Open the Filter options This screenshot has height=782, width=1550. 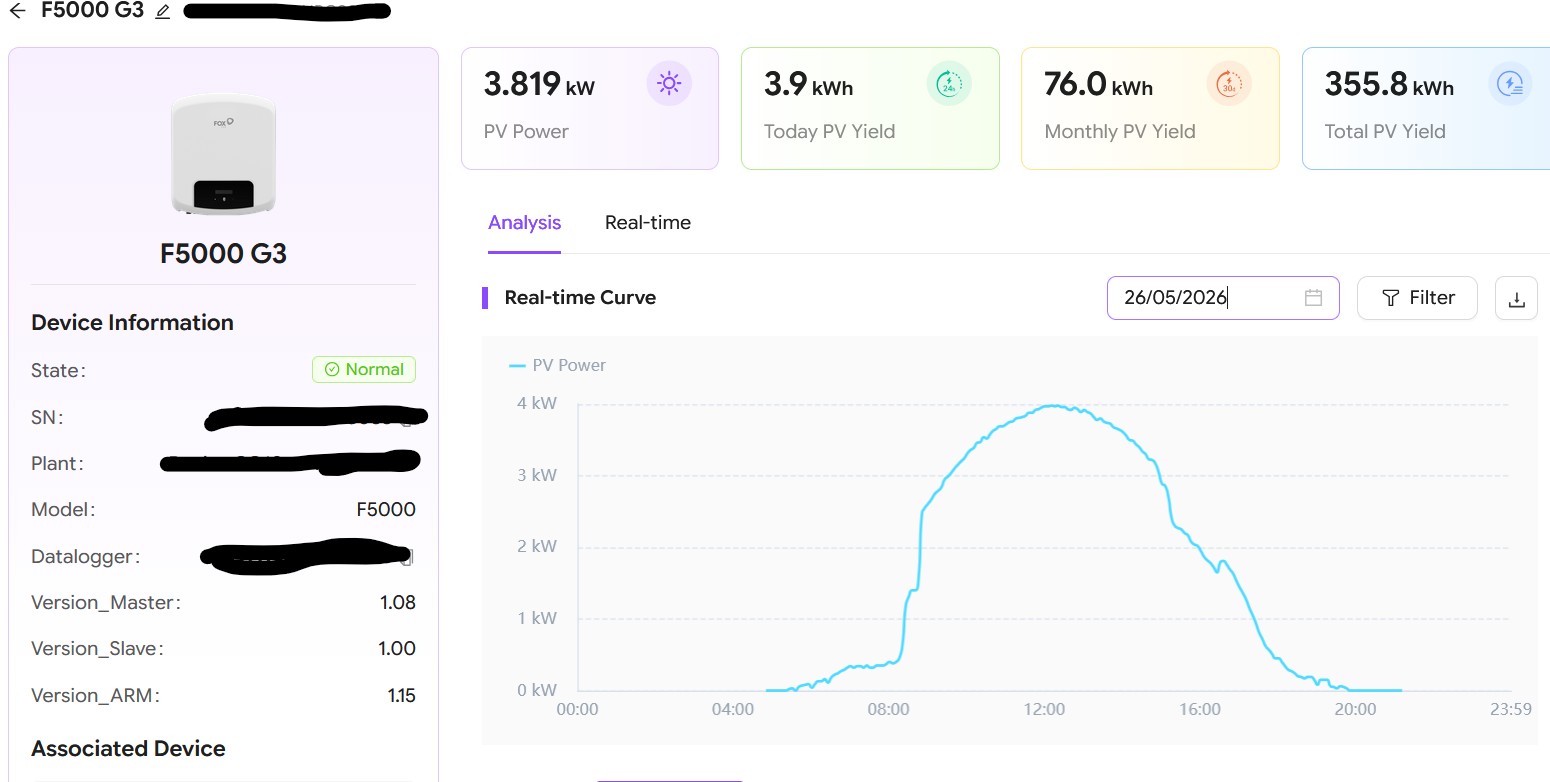point(1417,298)
